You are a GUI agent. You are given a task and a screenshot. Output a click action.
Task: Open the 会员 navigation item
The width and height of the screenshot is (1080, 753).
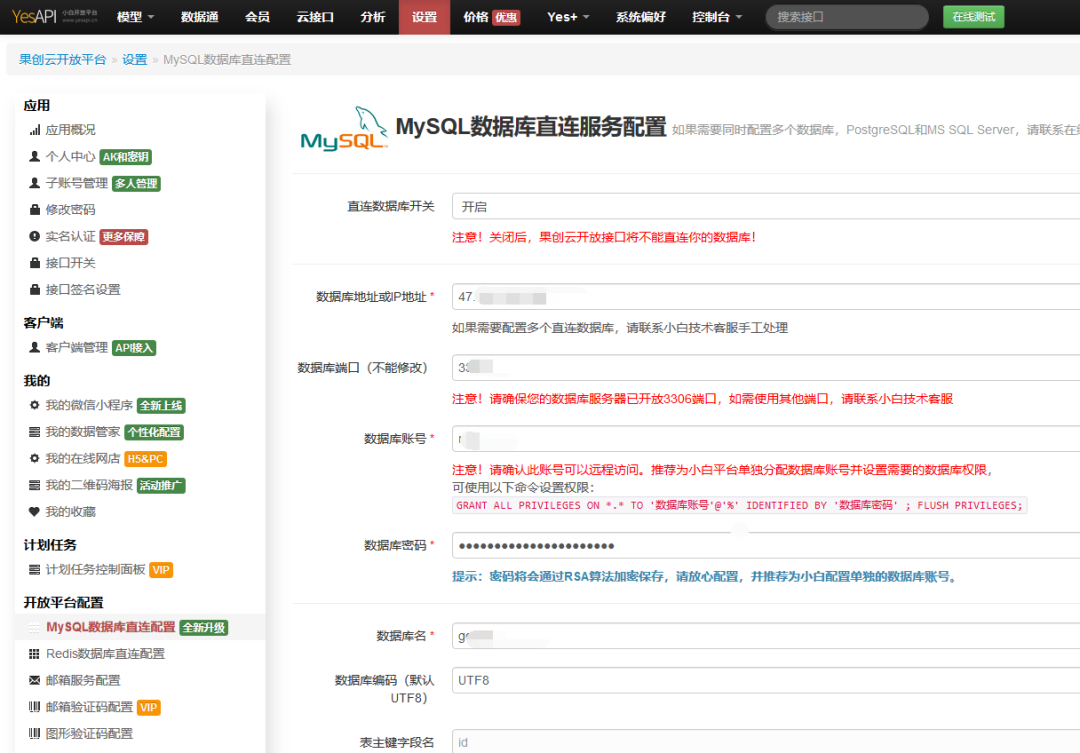coord(258,17)
